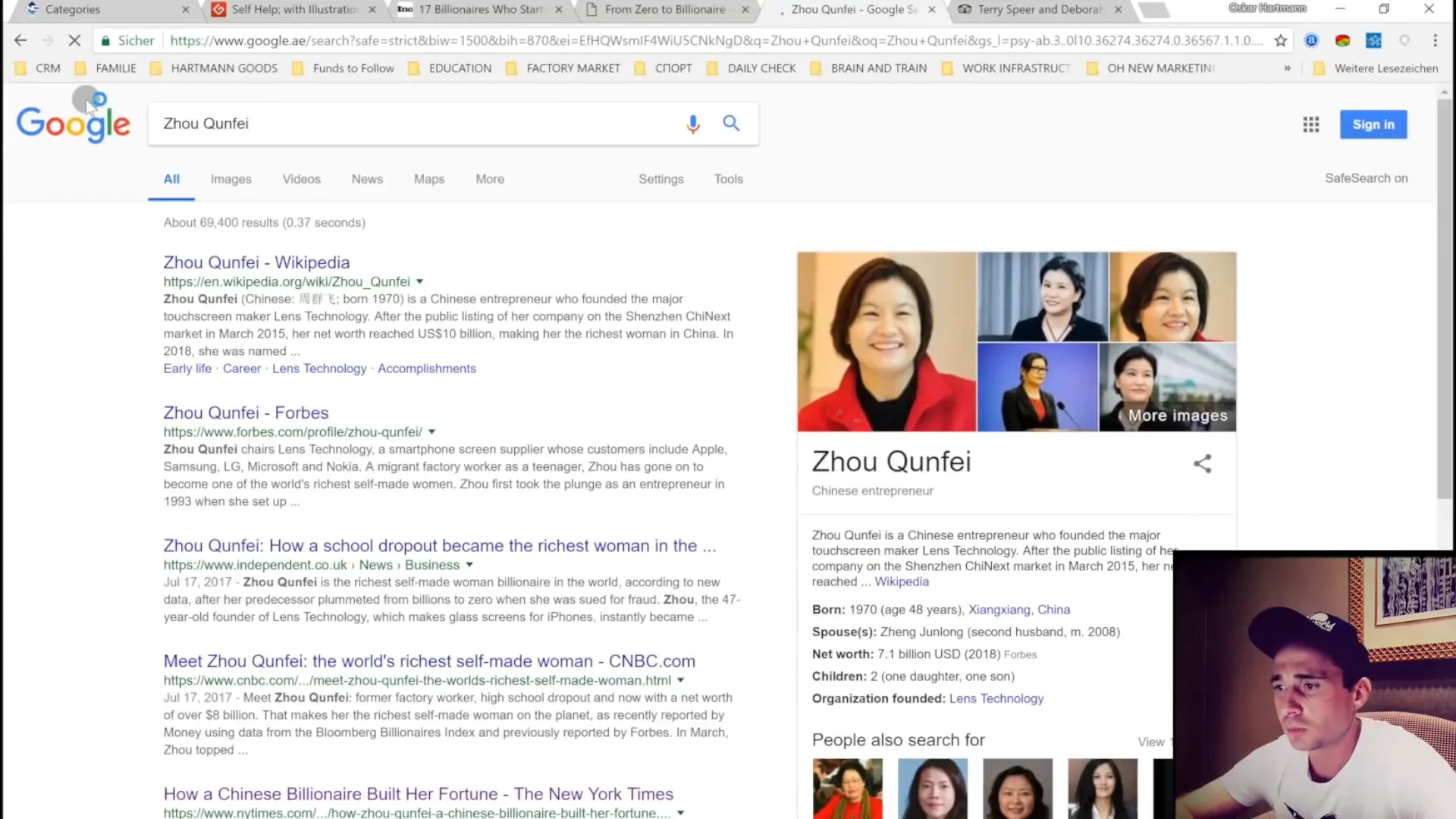
Task: Close the 17 Billionaires tab
Action: tap(559, 10)
